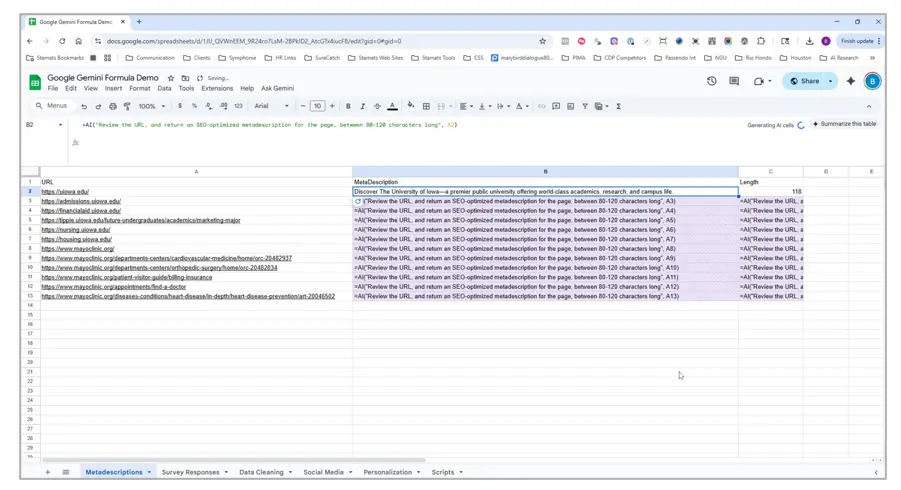Image resolution: width=901 pixels, height=490 pixels.
Task: Click the print icon in toolbar
Action: (x=113, y=106)
